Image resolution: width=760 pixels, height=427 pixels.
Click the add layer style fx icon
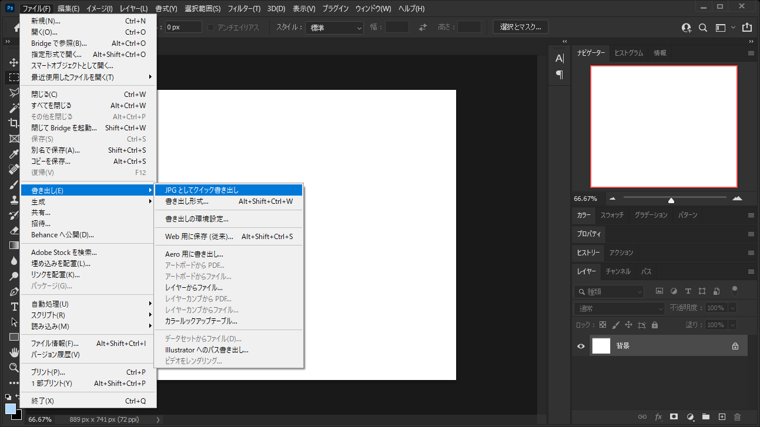click(x=658, y=417)
